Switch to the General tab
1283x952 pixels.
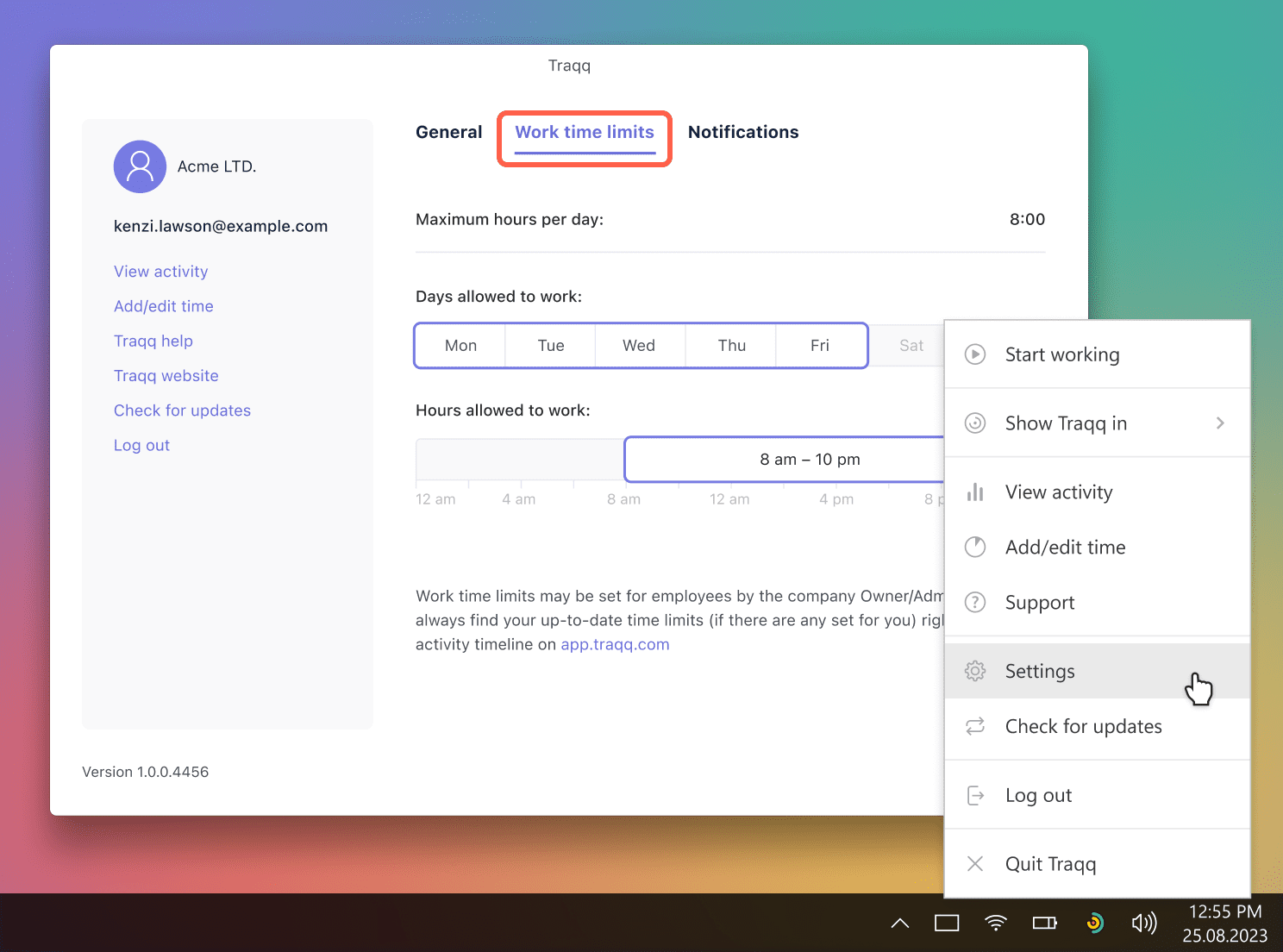coord(448,132)
